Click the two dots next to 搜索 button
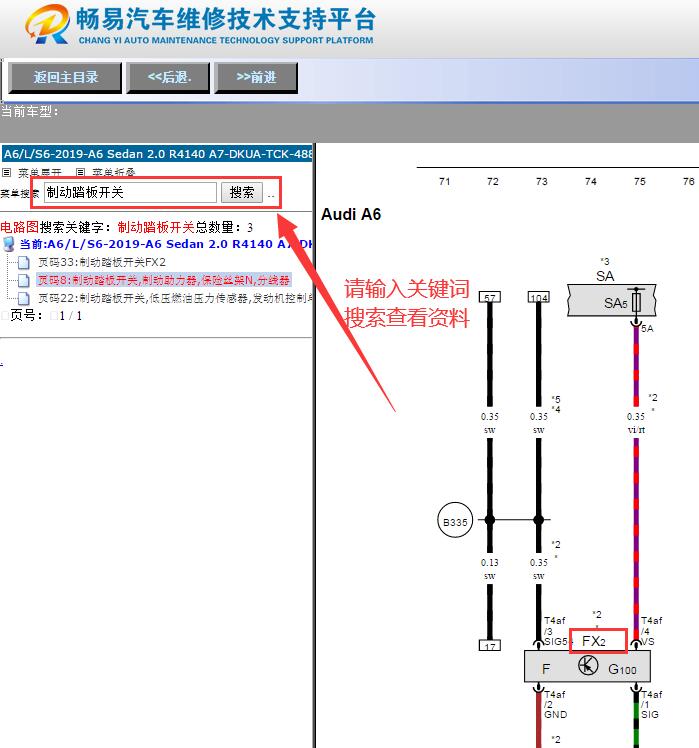This screenshot has width=699, height=748. tap(271, 196)
